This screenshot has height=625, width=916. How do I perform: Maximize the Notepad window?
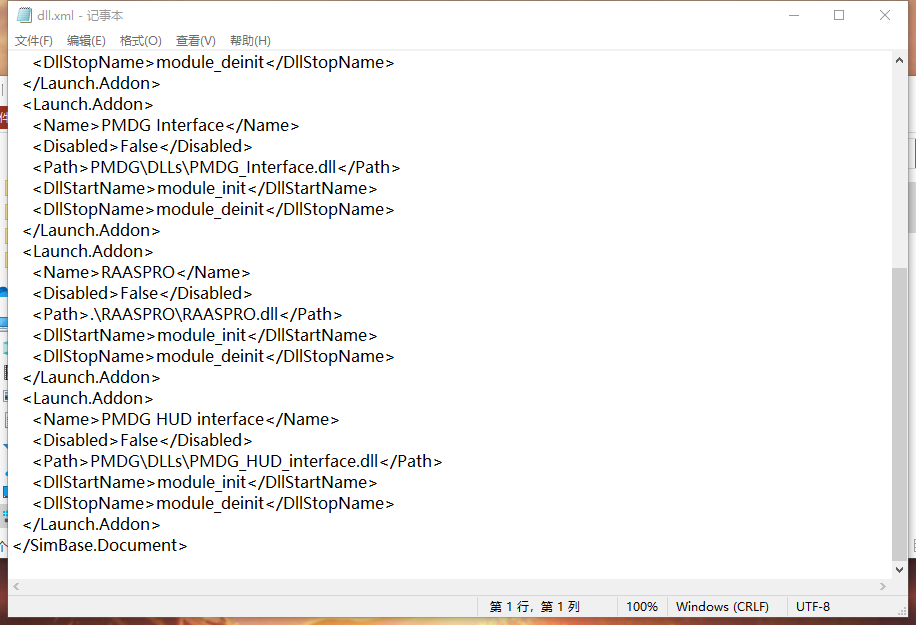click(x=839, y=15)
